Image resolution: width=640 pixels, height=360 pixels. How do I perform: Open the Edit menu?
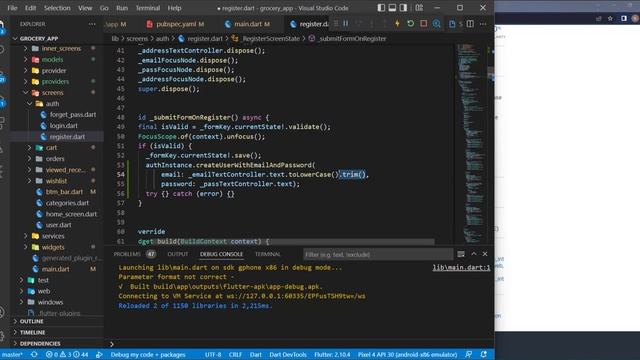tap(30, 8)
